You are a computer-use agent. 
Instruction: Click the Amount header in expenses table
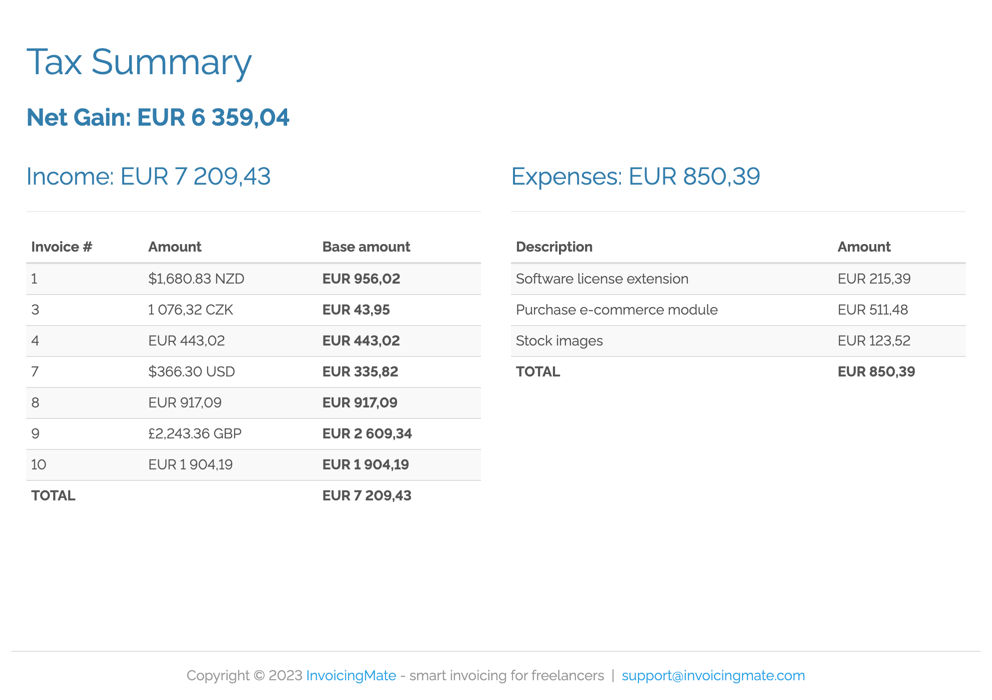pyautogui.click(x=864, y=246)
